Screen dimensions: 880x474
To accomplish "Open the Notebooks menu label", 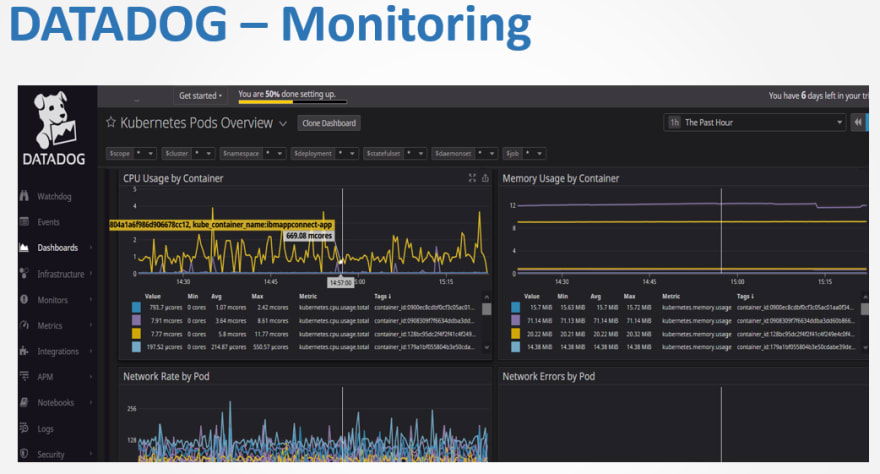I will click(x=56, y=402).
